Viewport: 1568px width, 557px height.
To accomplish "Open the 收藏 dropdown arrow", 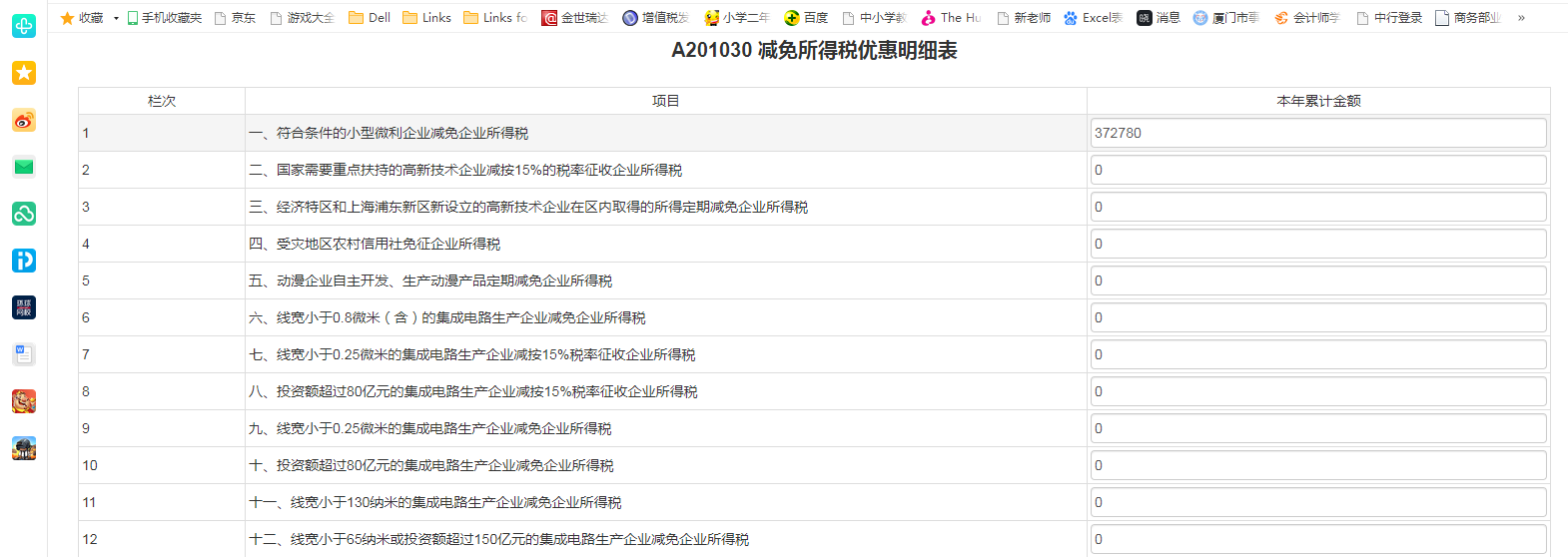I will [116, 18].
